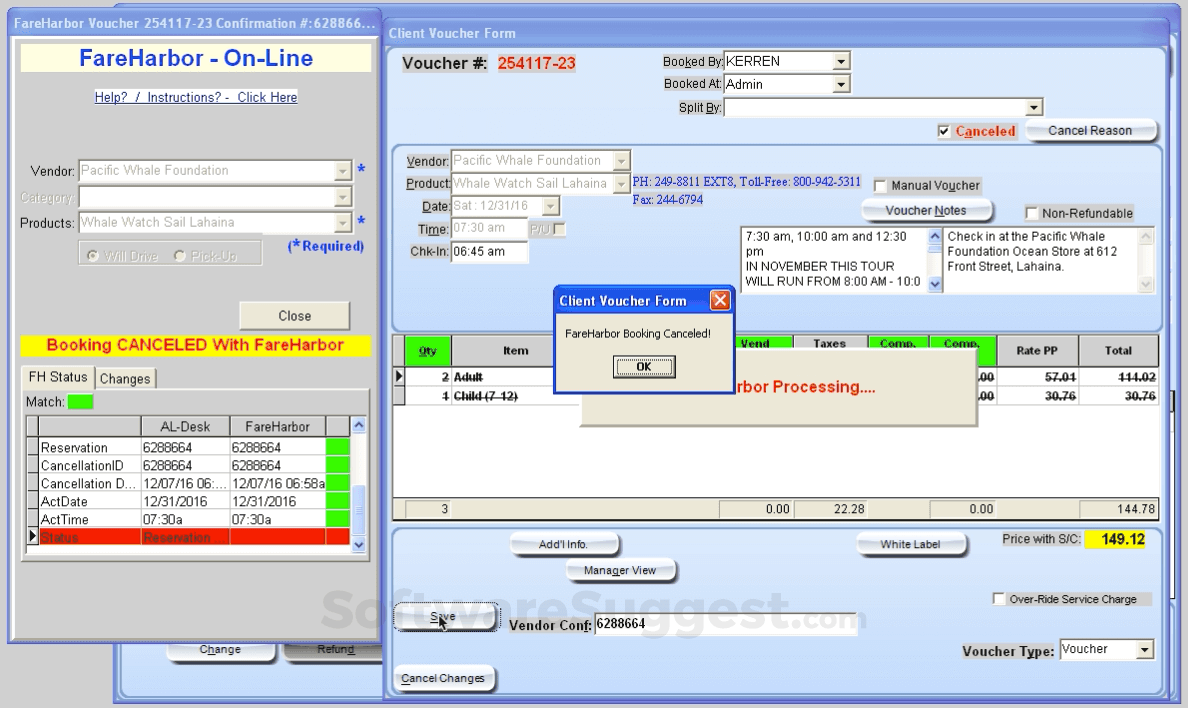The width and height of the screenshot is (1188, 708).
Task: Open the Booked By dropdown
Action: pos(840,62)
